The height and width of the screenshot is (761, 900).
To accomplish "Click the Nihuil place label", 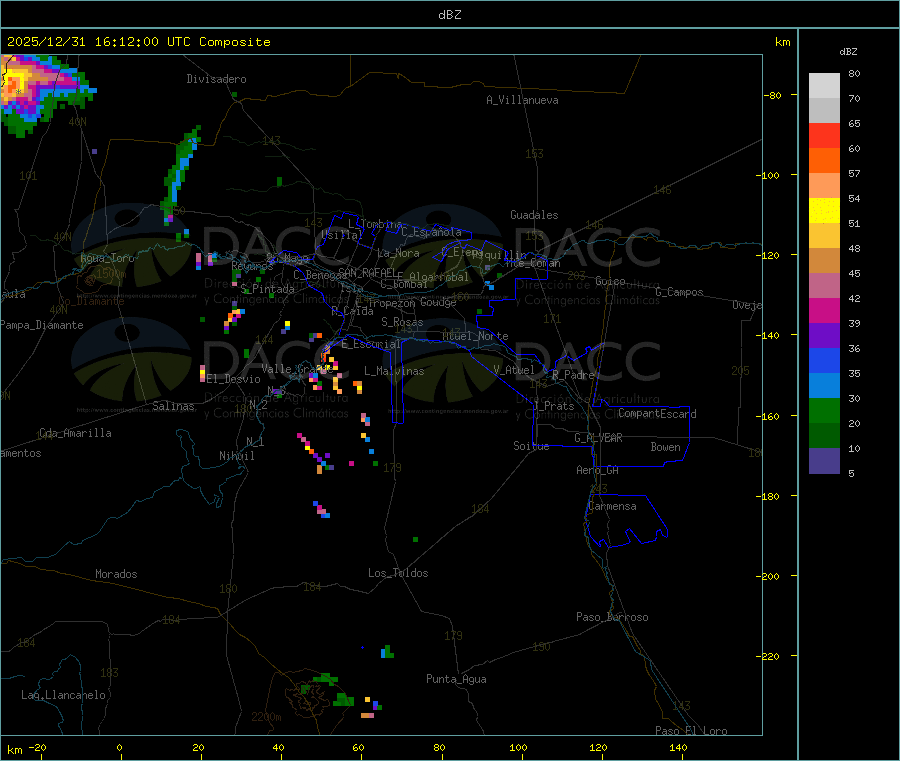I will 237,456.
